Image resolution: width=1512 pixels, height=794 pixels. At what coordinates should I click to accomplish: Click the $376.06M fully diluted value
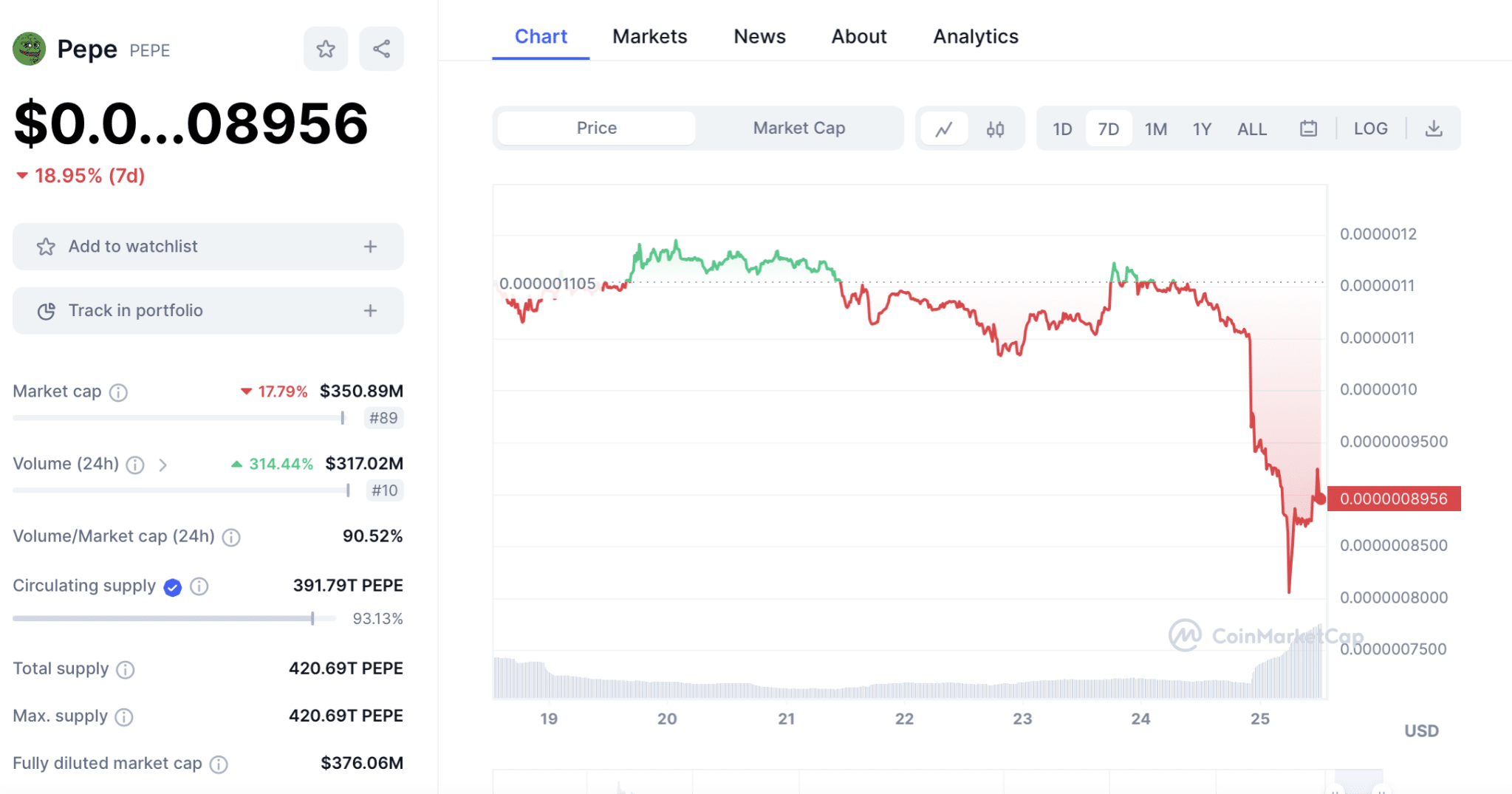click(x=362, y=763)
